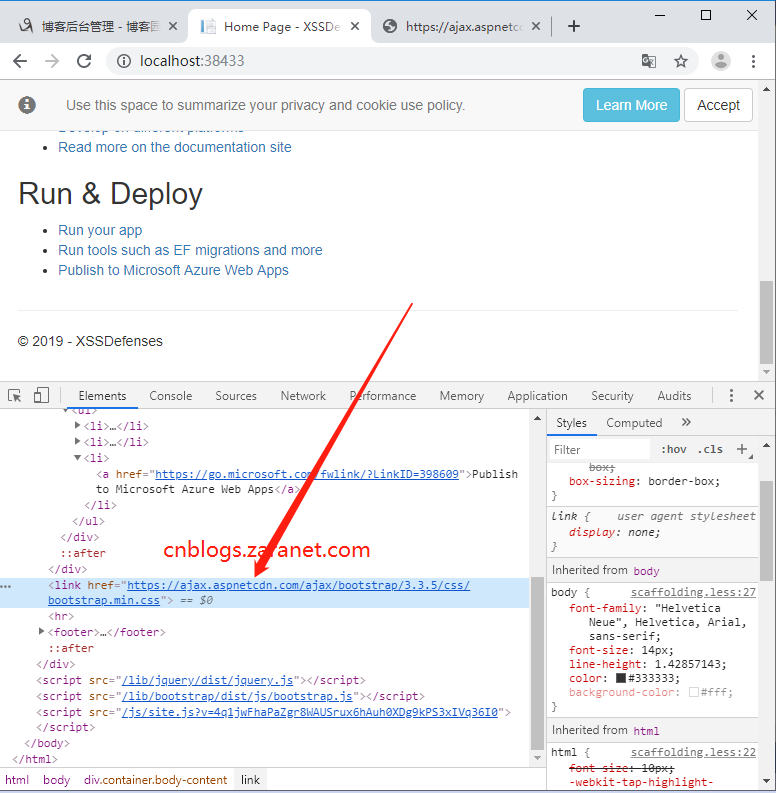Focus the Styles Filter input
Screen dimensions: 776x793
(600, 450)
